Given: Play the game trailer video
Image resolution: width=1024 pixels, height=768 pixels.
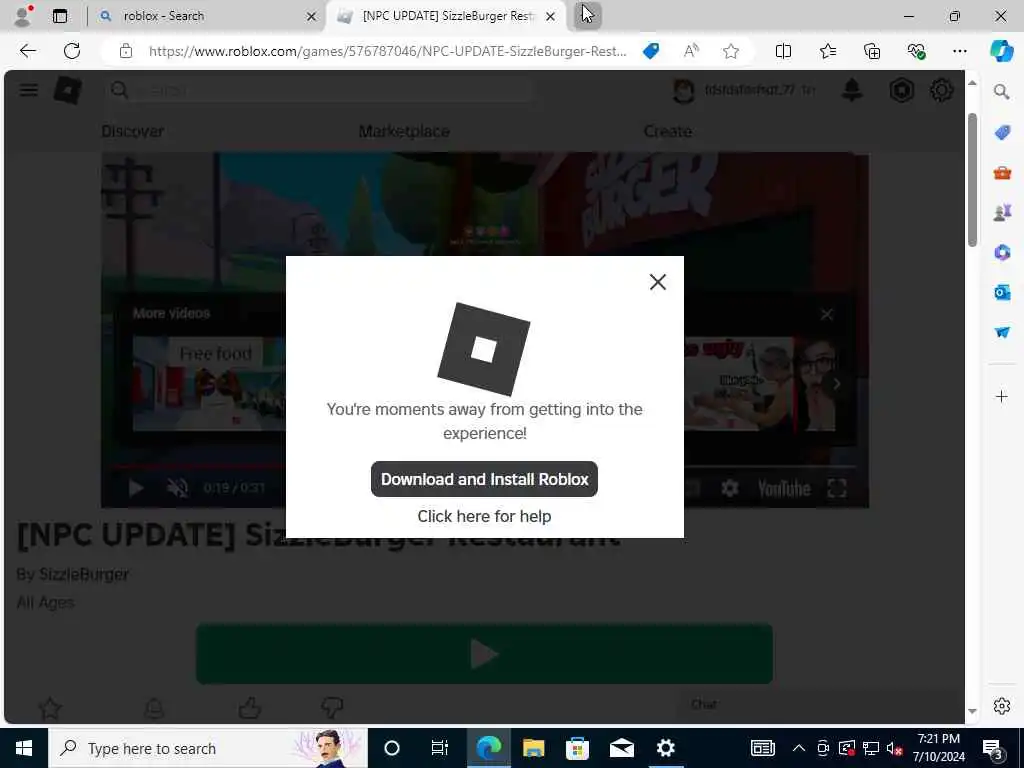Looking at the screenshot, I should (136, 488).
